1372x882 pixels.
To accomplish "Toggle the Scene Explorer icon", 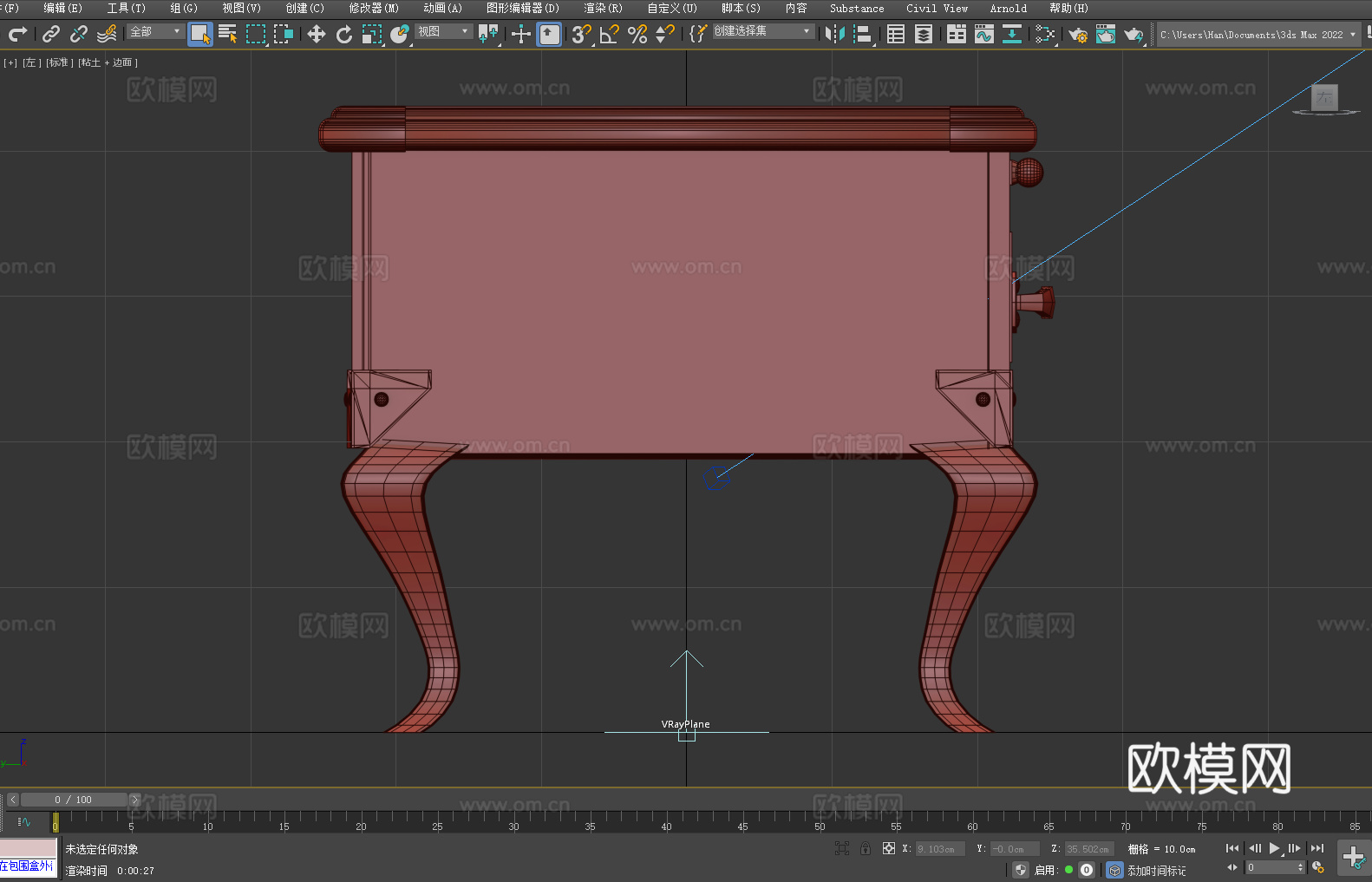I will 896,34.
